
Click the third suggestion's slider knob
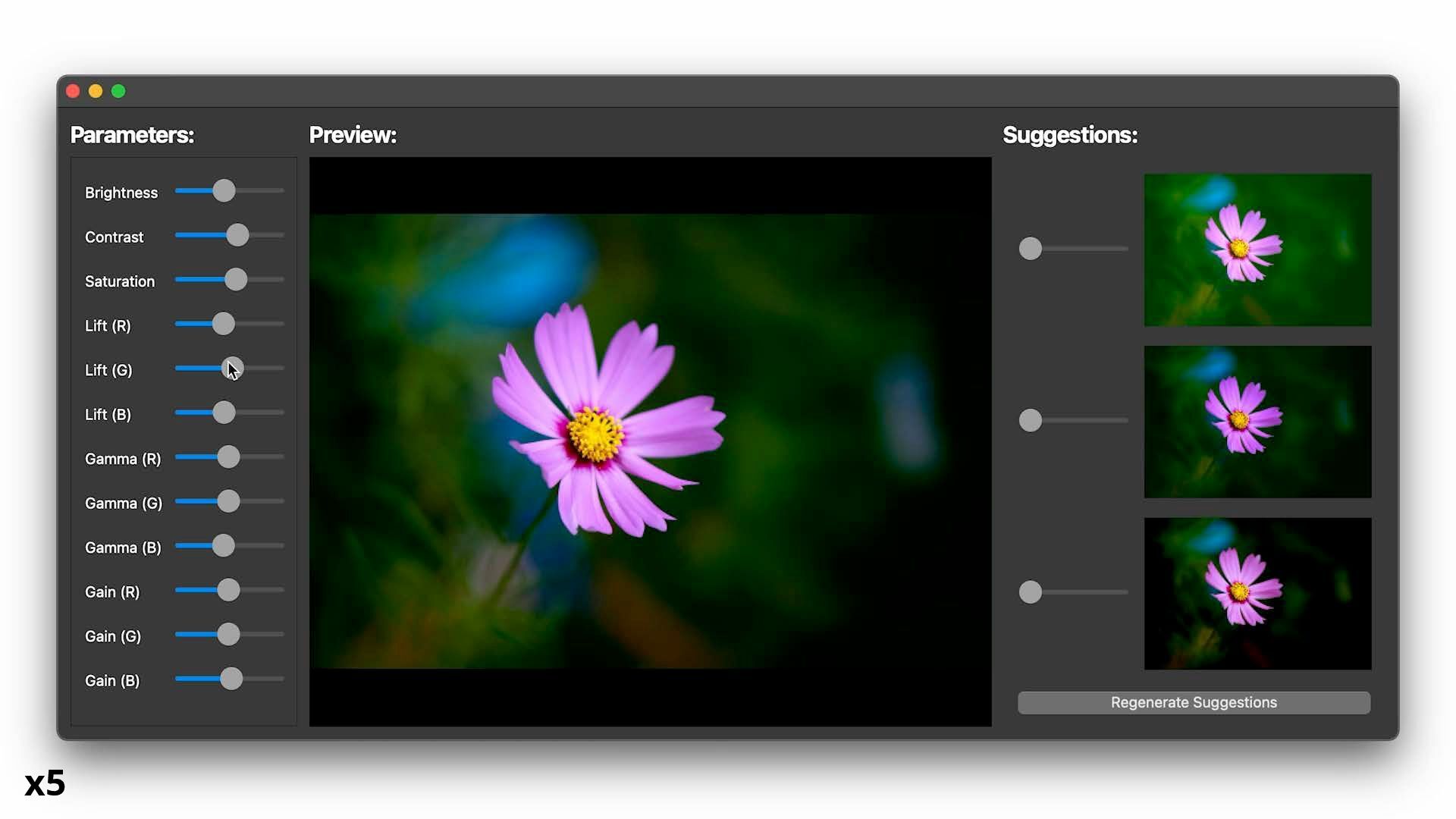tap(1030, 592)
